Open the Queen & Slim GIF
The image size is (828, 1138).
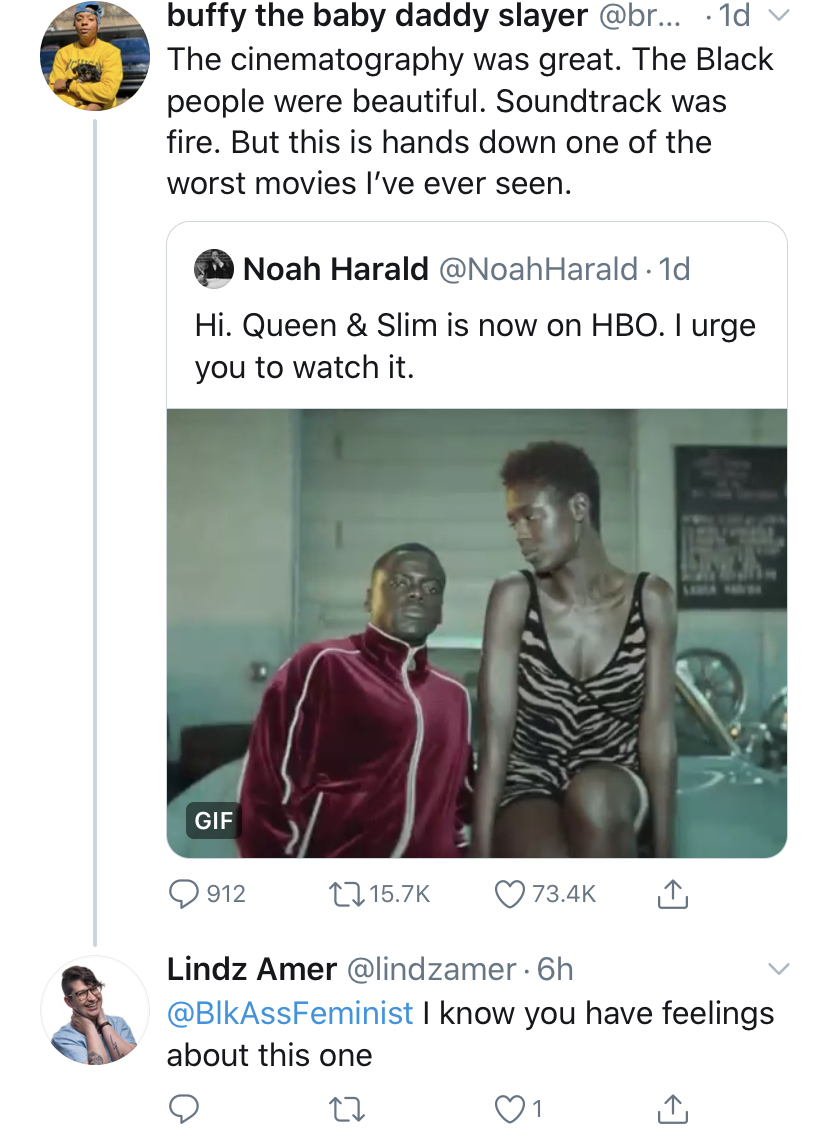tap(477, 633)
